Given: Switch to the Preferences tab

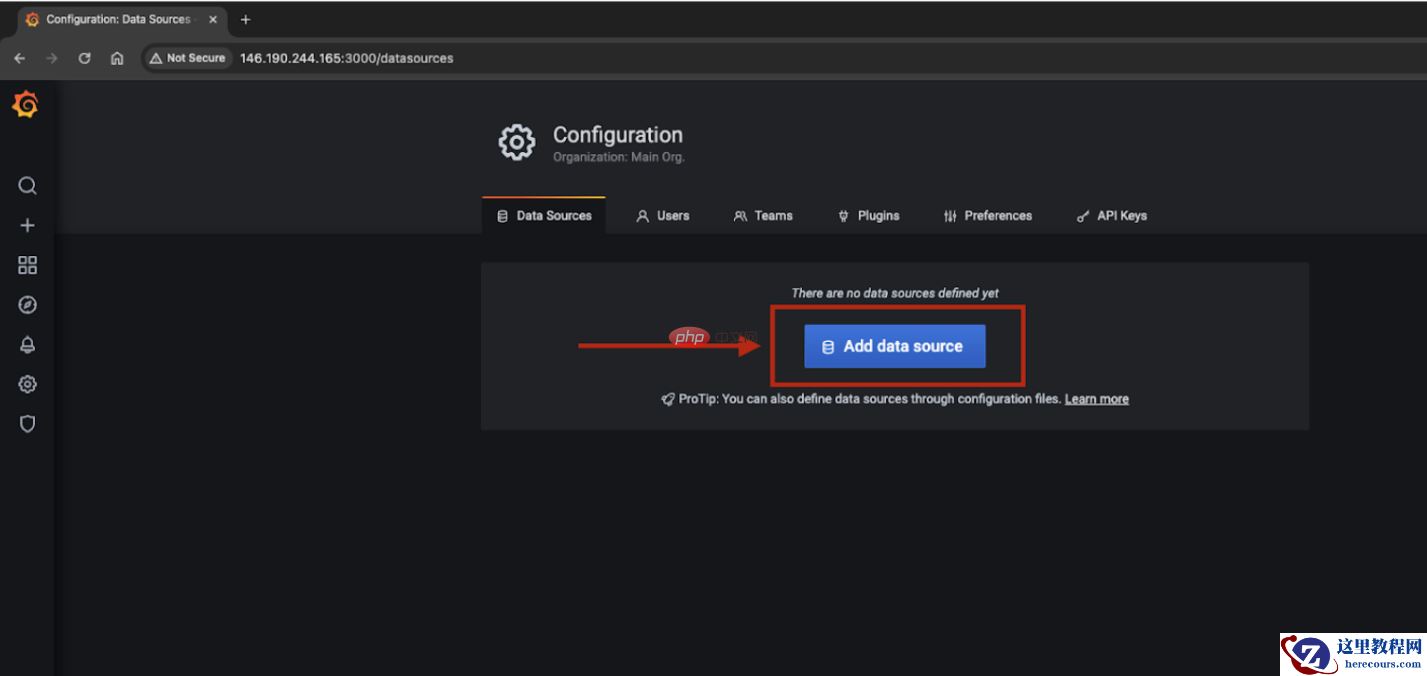Looking at the screenshot, I should tap(988, 215).
